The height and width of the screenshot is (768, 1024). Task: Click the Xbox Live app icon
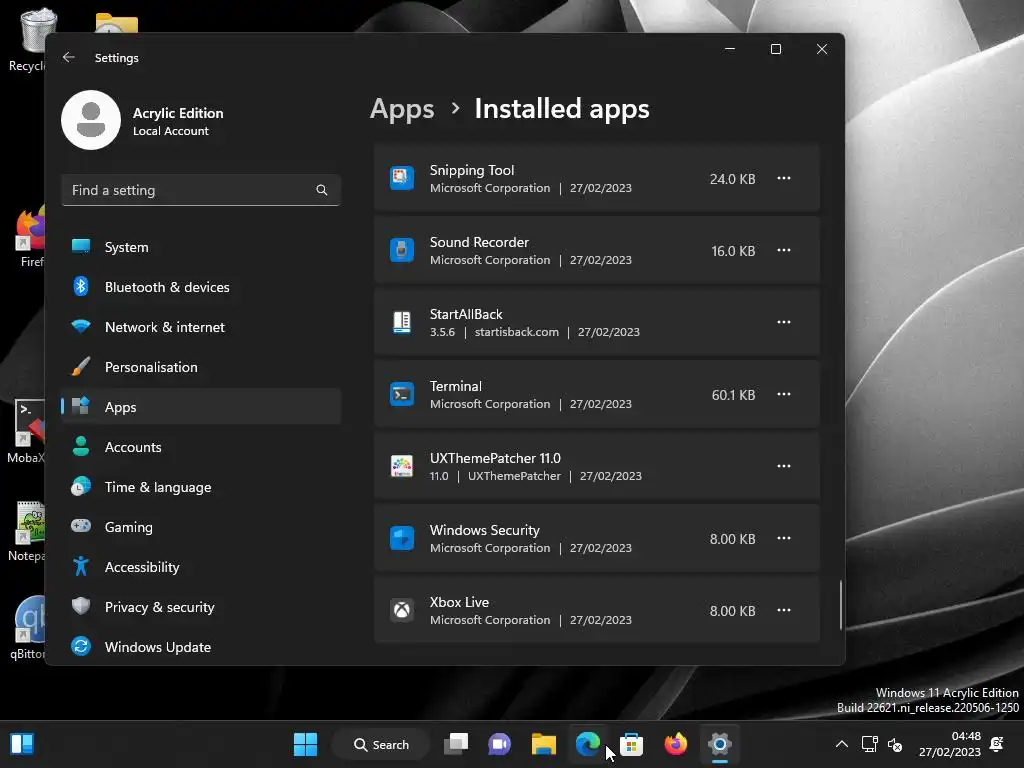click(x=402, y=610)
